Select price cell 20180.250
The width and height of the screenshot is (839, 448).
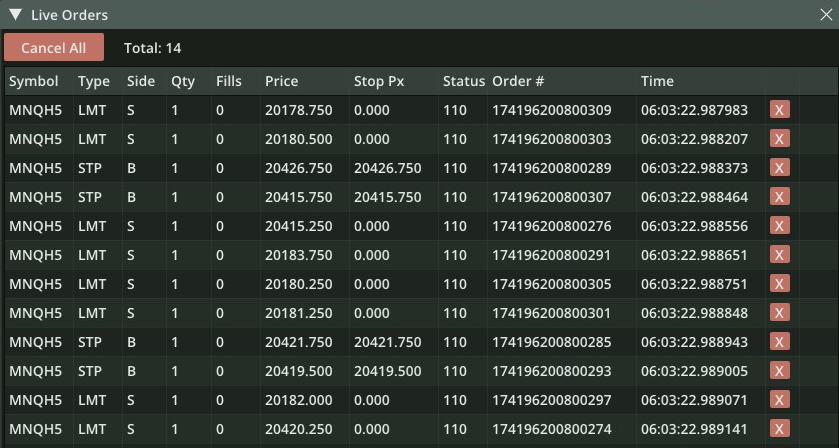299,284
